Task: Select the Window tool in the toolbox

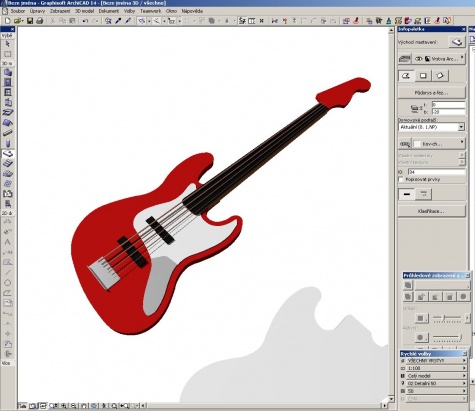Action: (x=7, y=92)
